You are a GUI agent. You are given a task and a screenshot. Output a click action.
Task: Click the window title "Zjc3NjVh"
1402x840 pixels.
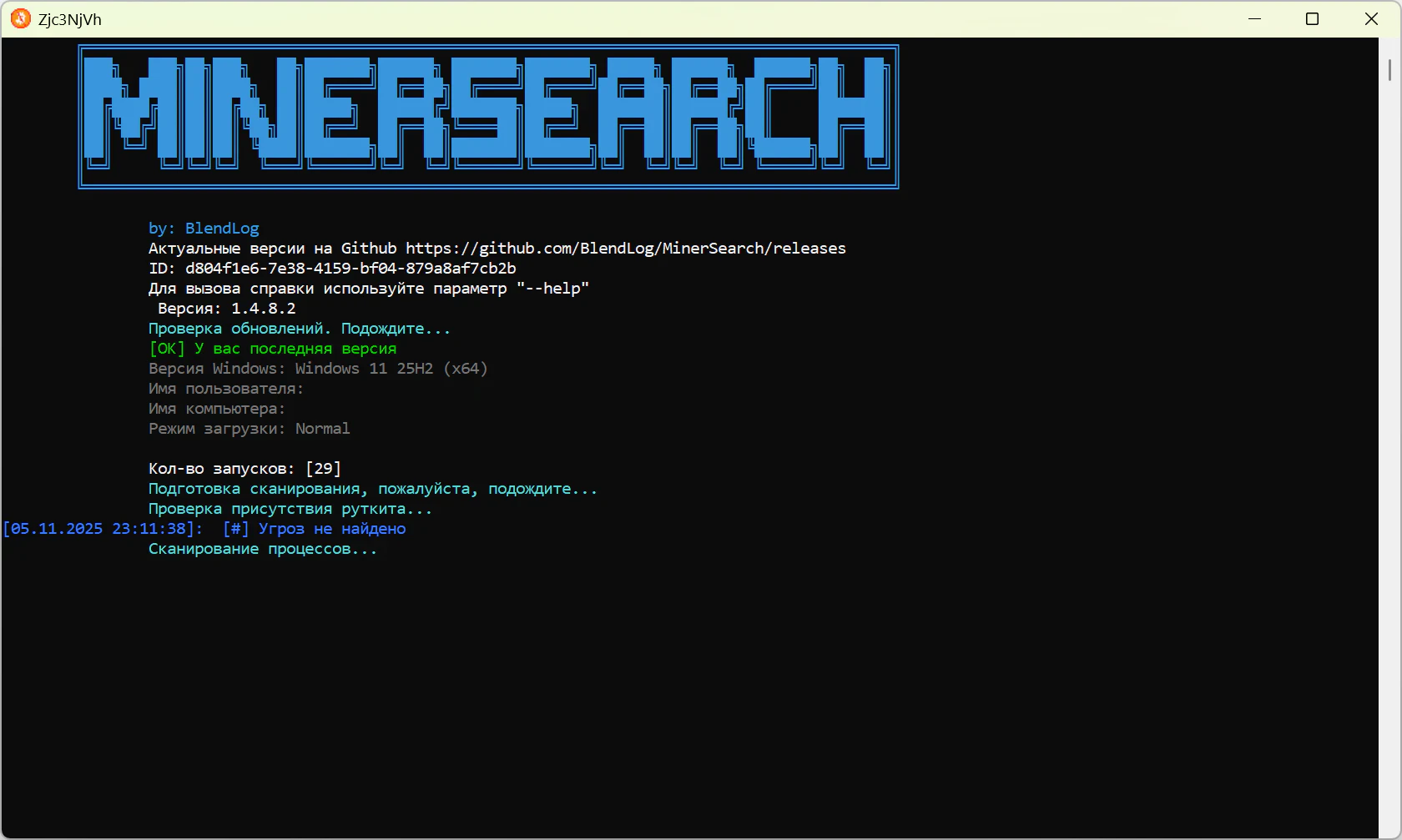(70, 19)
